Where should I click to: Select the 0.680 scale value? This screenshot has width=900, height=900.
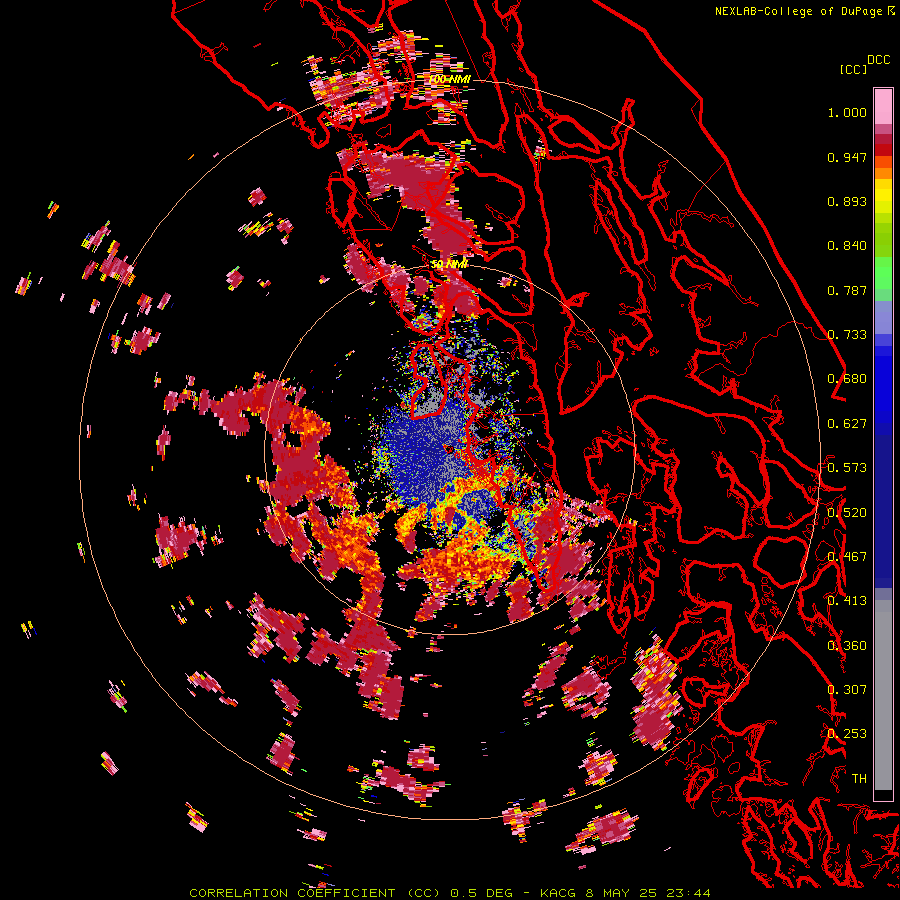847,379
